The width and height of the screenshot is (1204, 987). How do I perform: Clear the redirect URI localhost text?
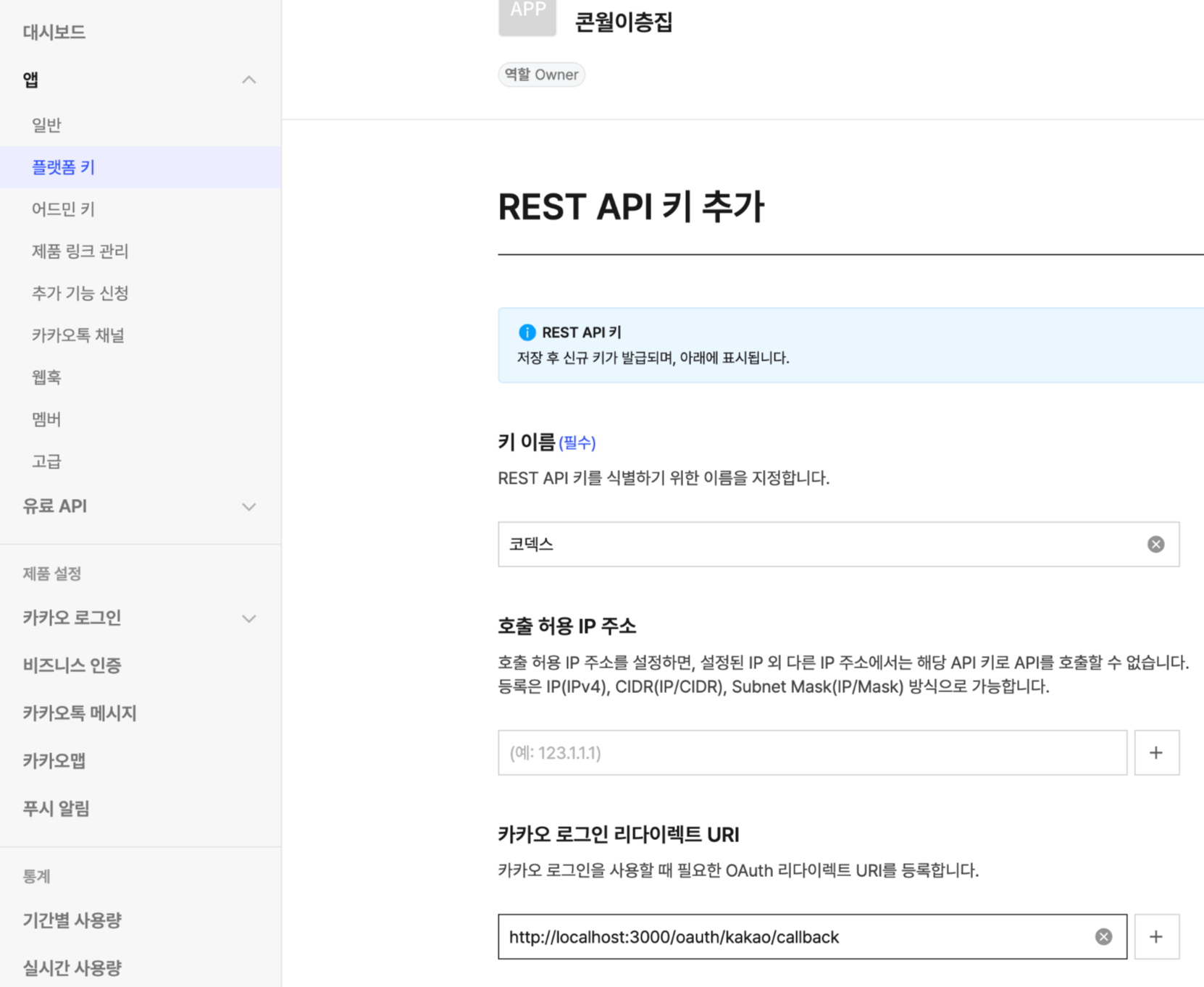(x=1103, y=936)
